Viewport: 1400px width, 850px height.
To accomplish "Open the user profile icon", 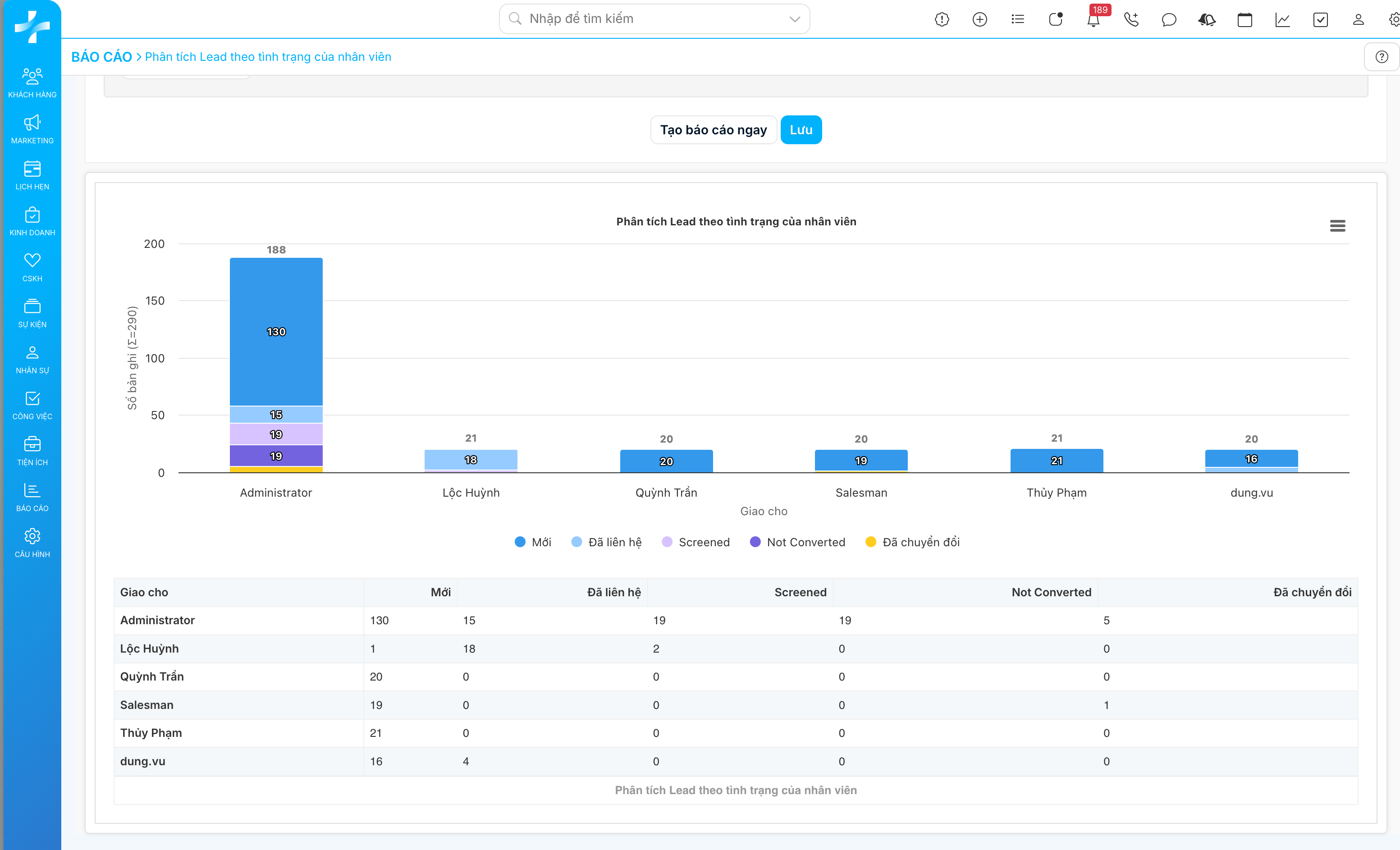I will click(1358, 20).
